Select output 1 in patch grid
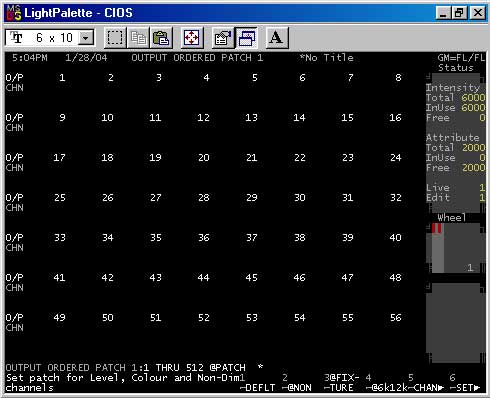Screen dimensions: 490x398 pos(62,78)
